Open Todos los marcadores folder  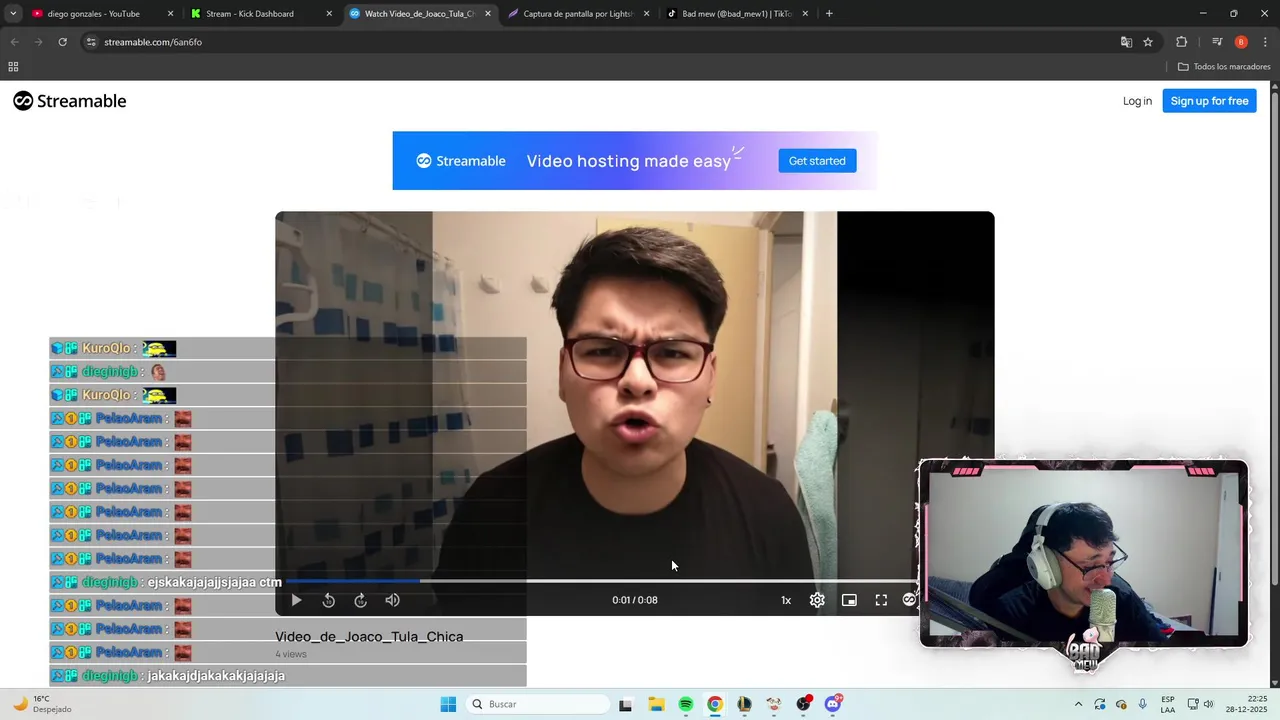coord(1224,67)
